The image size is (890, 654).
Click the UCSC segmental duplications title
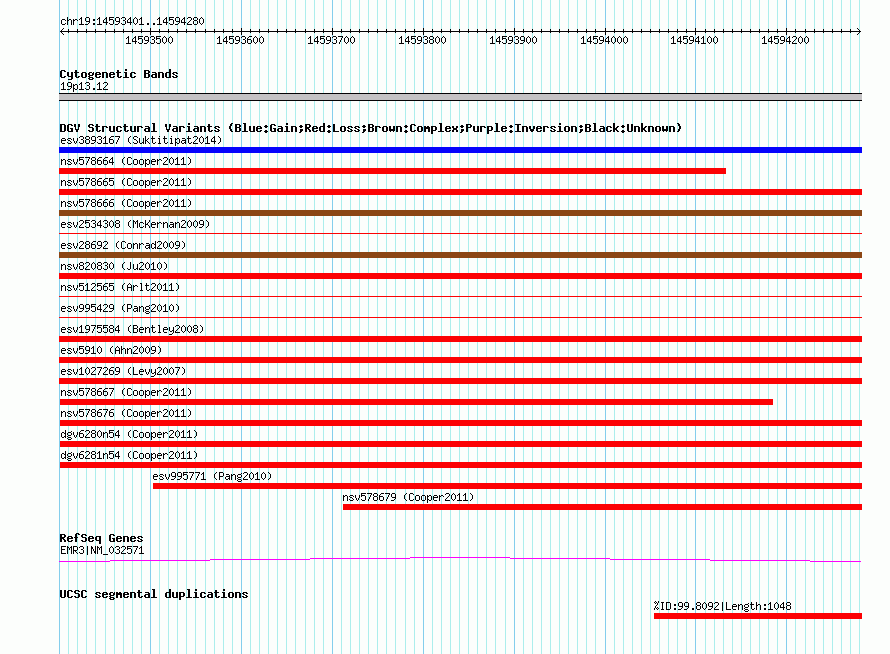click(154, 594)
